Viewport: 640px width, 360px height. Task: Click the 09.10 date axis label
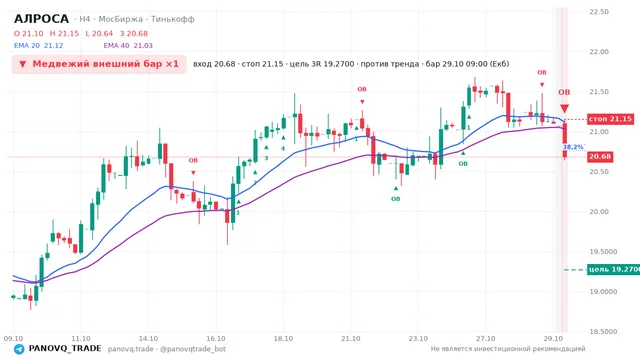pos(13,339)
